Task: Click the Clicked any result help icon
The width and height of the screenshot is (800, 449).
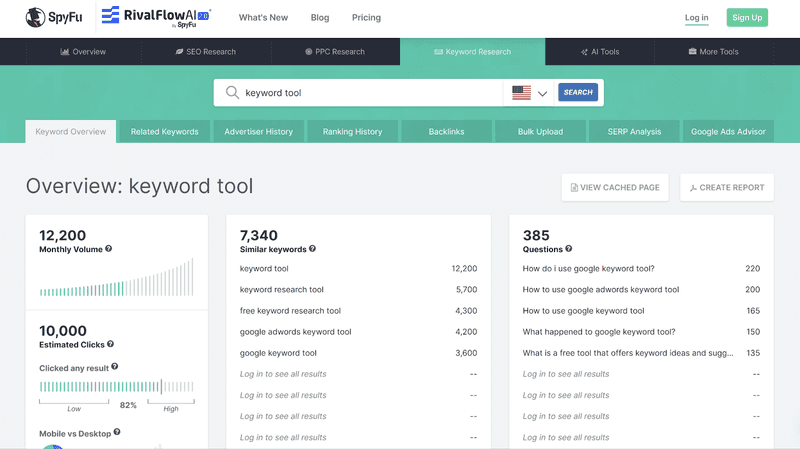Action: coord(115,367)
